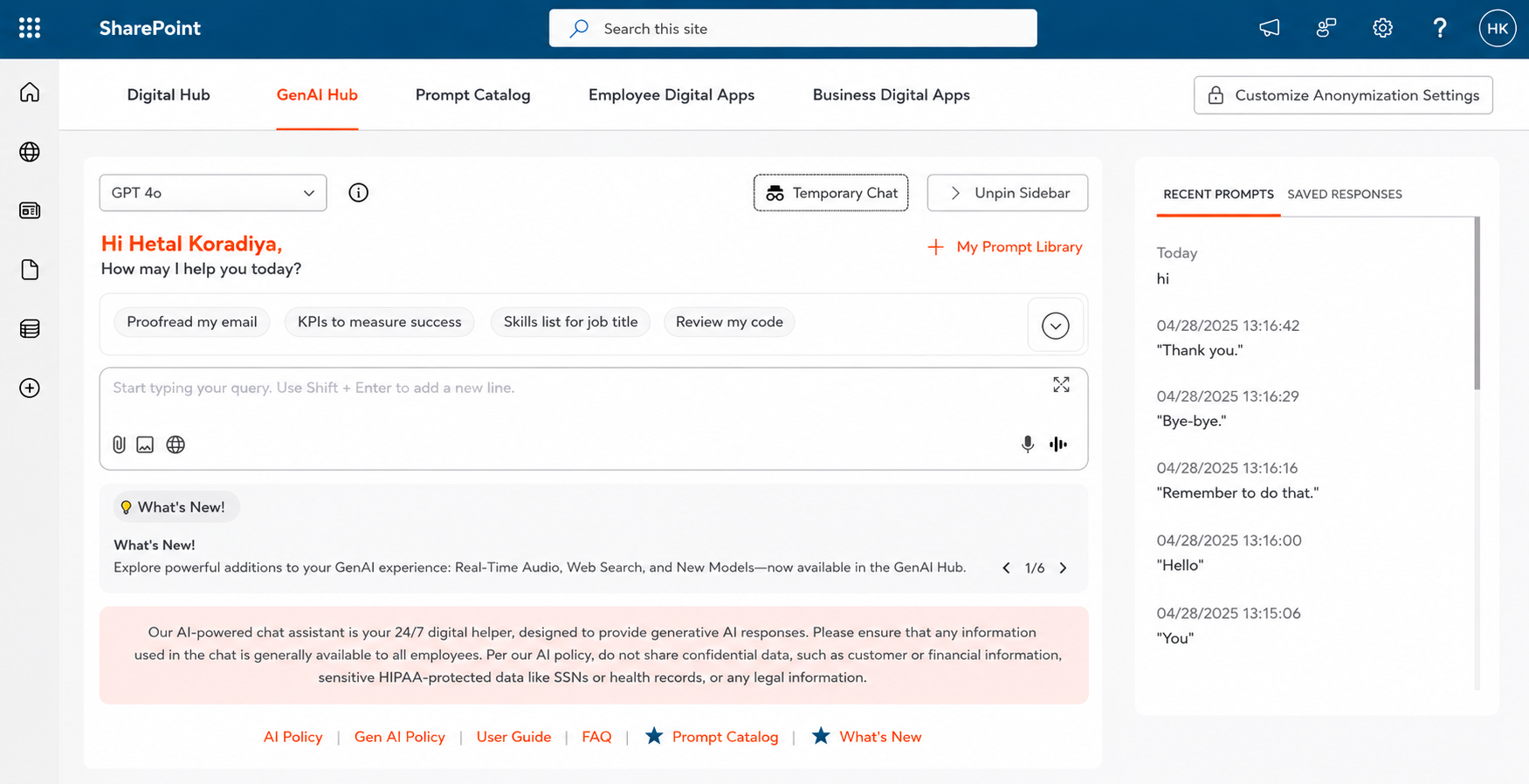1529x784 pixels.
Task: Switch to the Digital Hub tab
Action: 169,95
